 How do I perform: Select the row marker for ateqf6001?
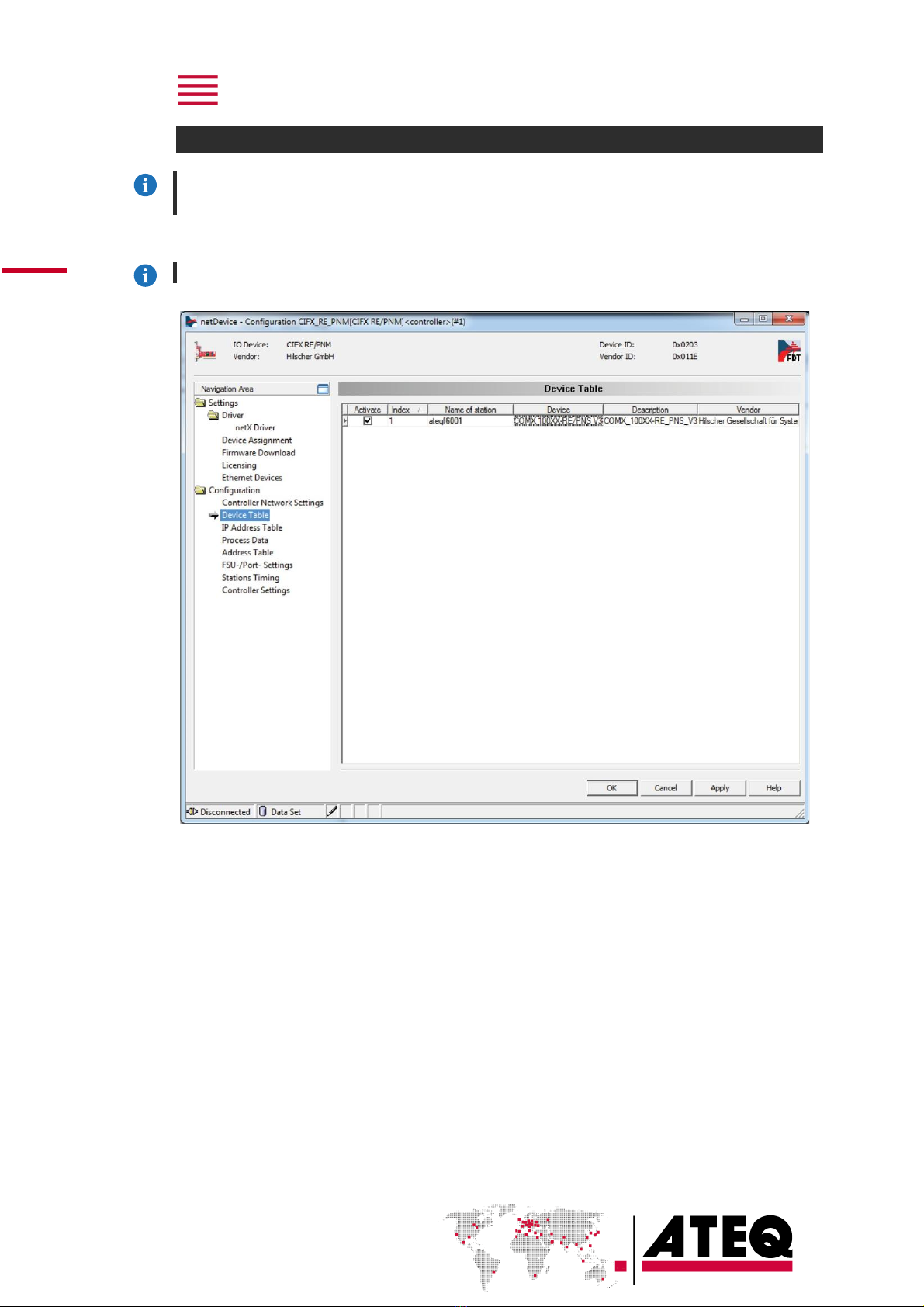(x=345, y=420)
